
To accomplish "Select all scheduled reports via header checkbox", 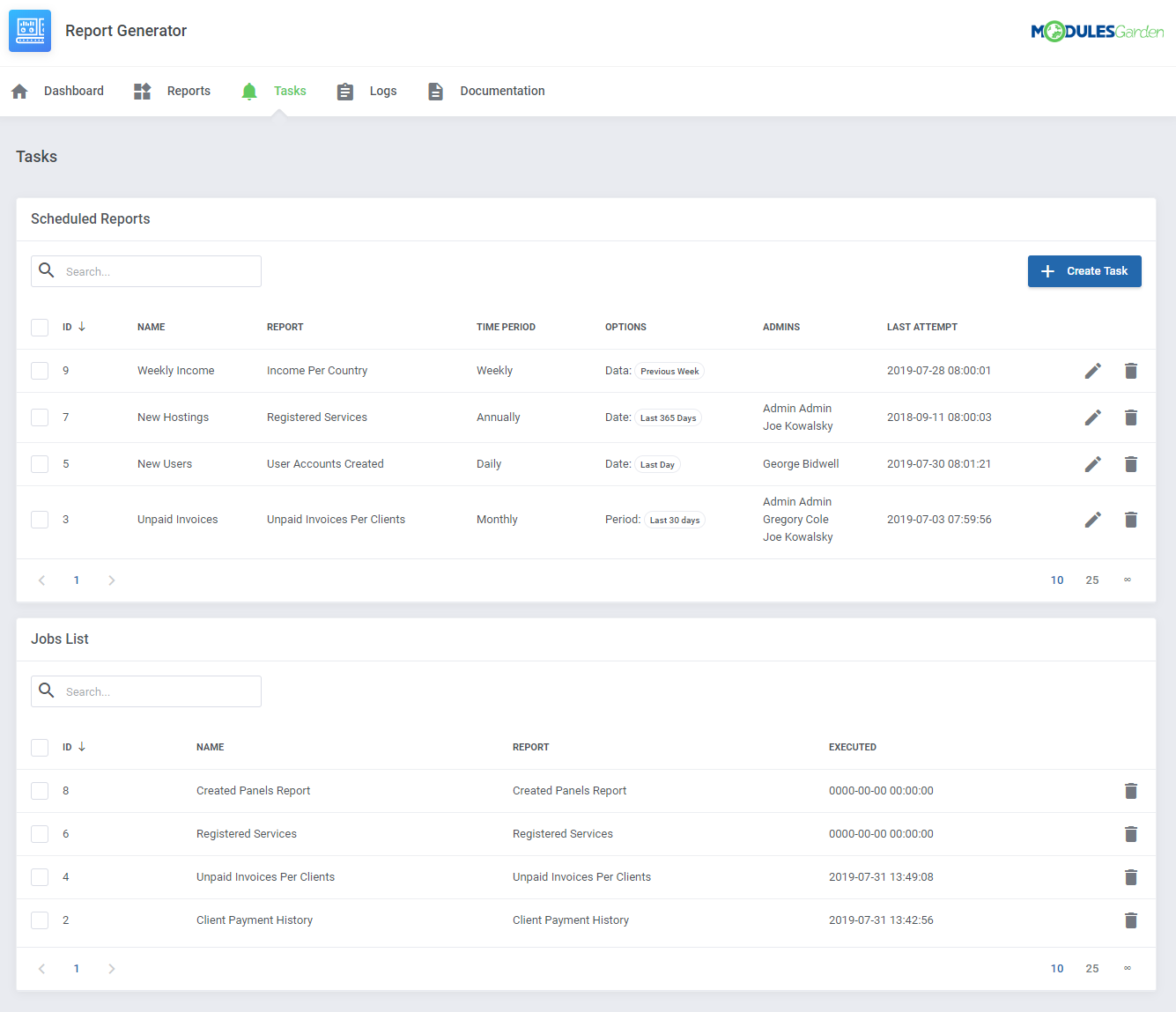I will (39, 327).
